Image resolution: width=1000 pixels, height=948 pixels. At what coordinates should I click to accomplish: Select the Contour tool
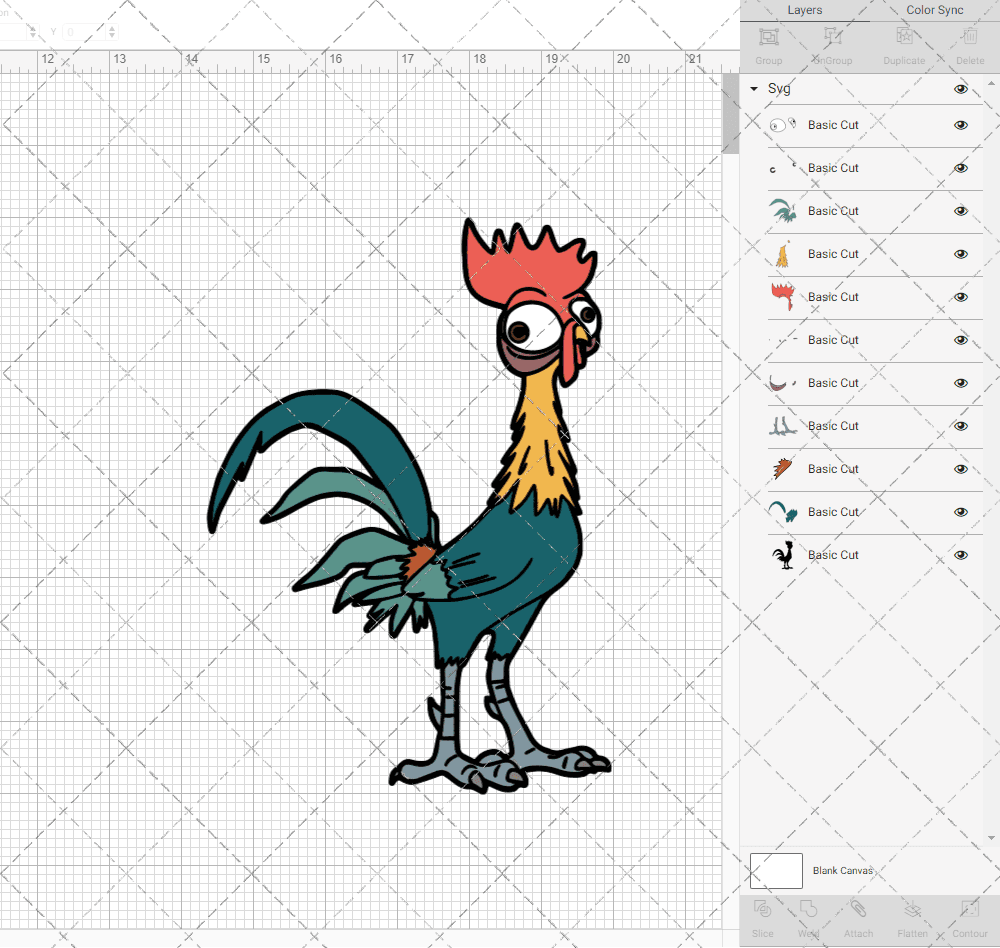[x=970, y=908]
